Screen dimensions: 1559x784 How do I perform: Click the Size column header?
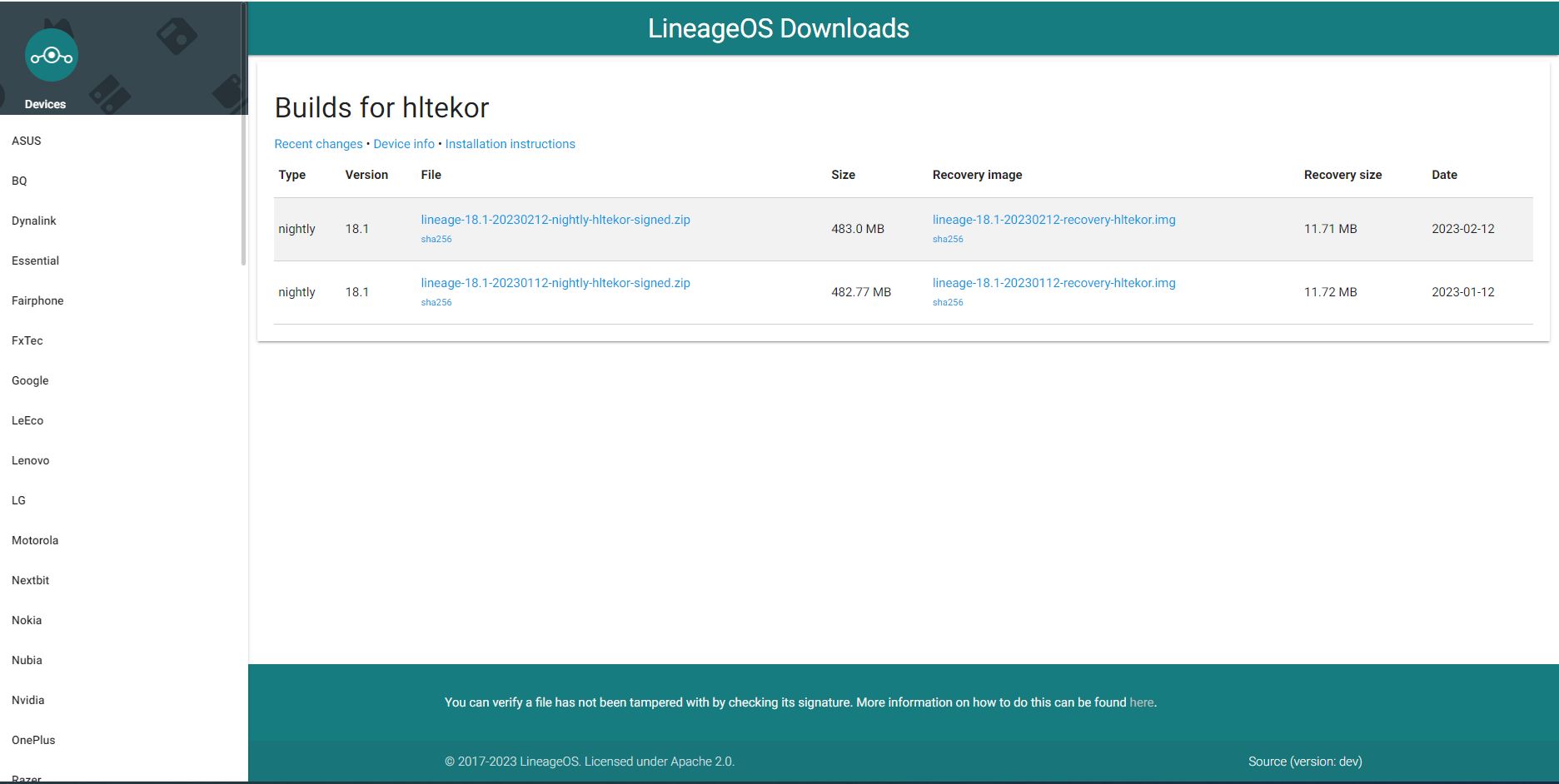843,175
